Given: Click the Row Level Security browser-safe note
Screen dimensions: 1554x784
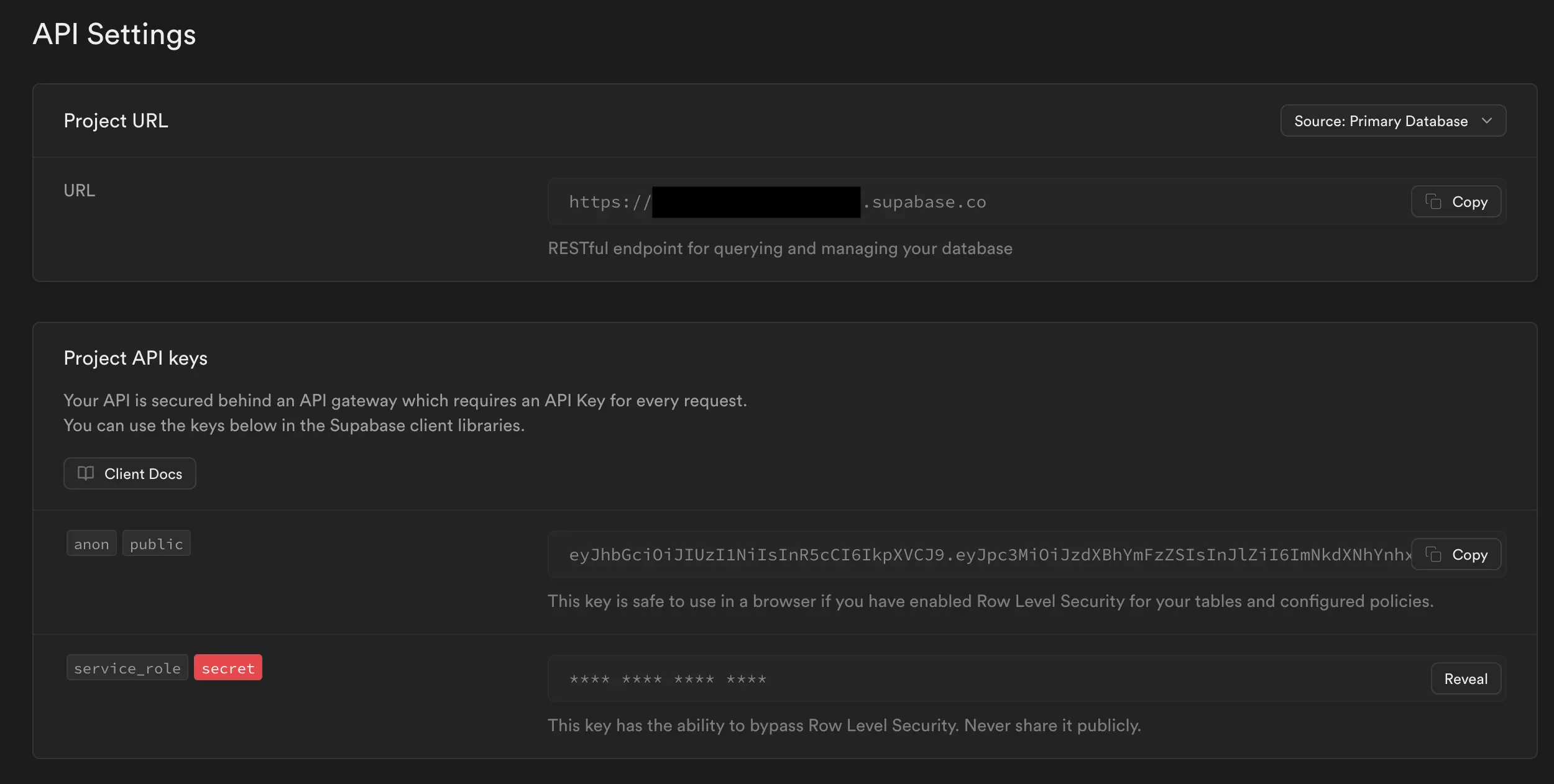Looking at the screenshot, I should pos(990,601).
